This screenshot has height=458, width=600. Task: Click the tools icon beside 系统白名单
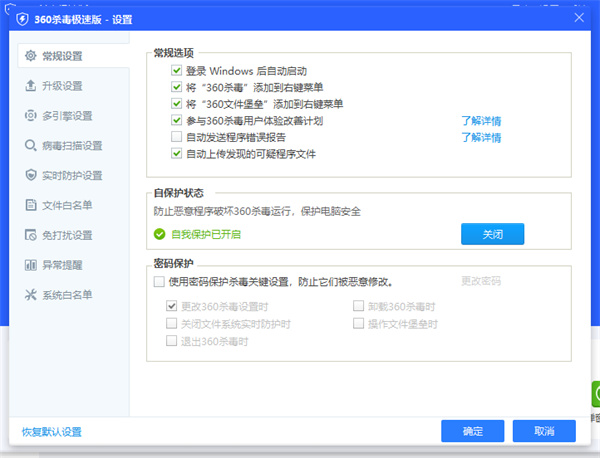(31, 295)
